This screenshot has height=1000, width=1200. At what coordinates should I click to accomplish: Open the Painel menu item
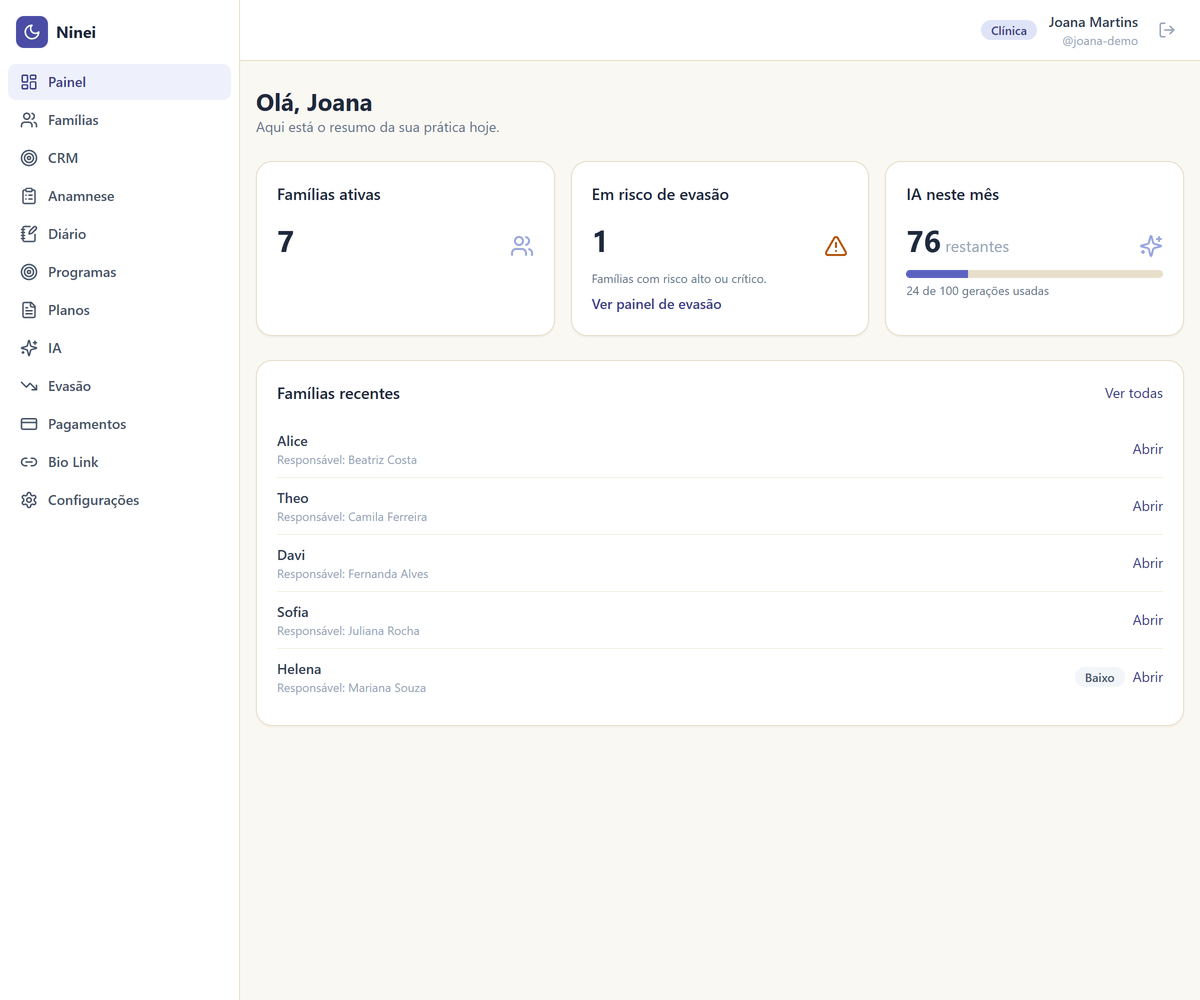[119, 82]
